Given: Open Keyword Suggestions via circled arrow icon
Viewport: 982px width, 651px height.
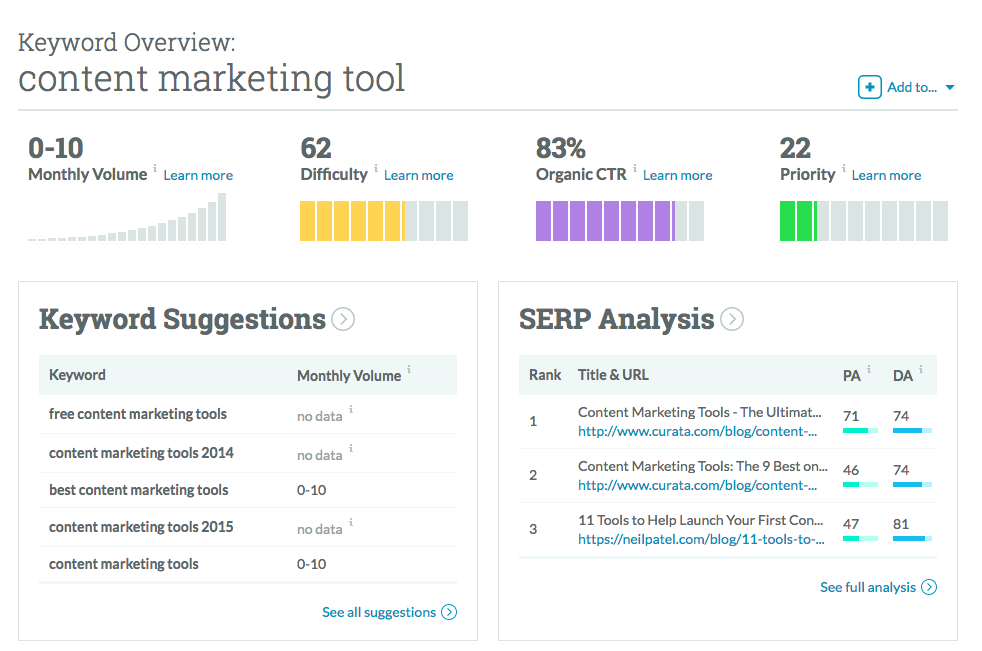Looking at the screenshot, I should point(343,319).
